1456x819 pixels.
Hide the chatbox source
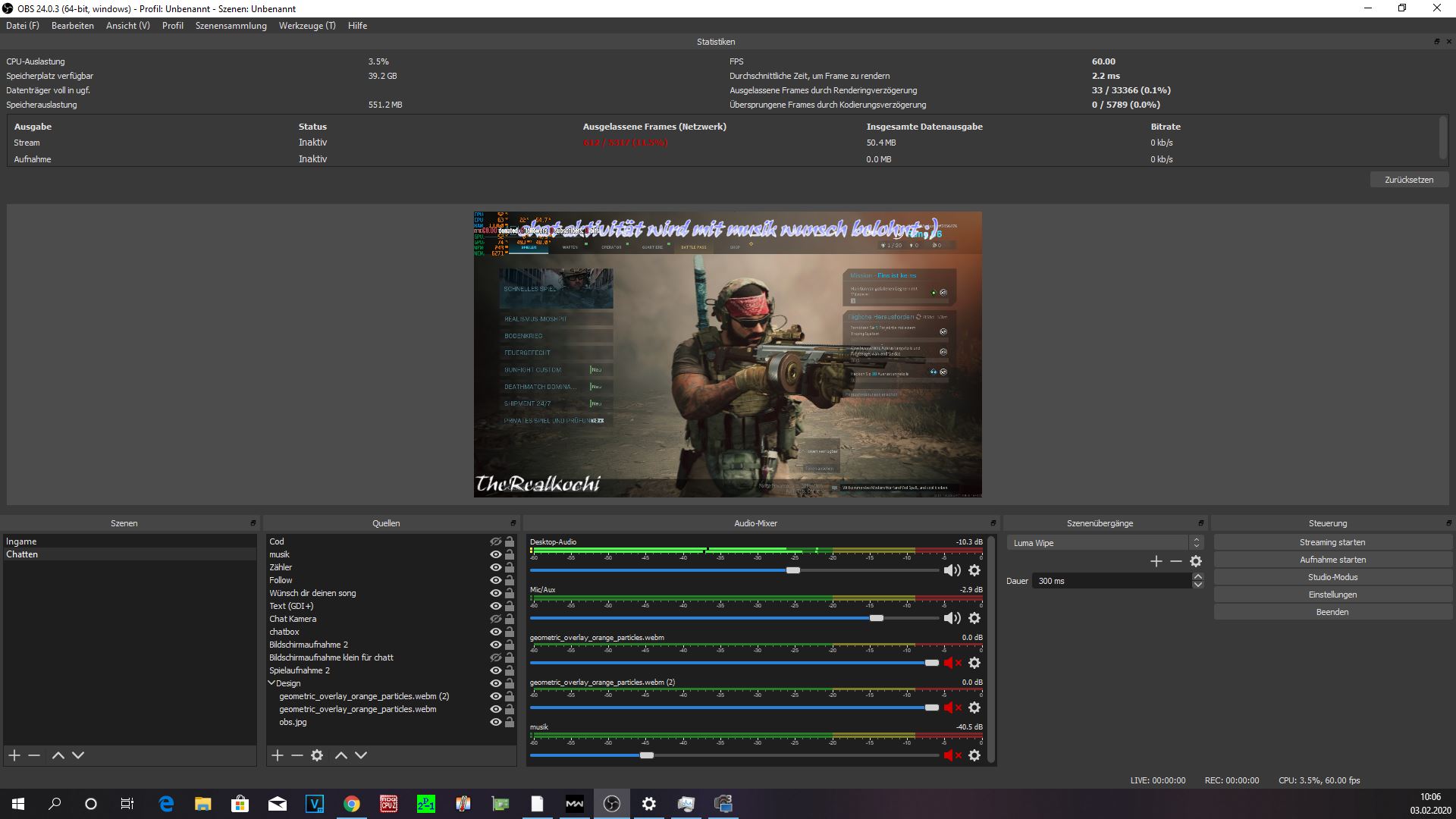point(495,632)
